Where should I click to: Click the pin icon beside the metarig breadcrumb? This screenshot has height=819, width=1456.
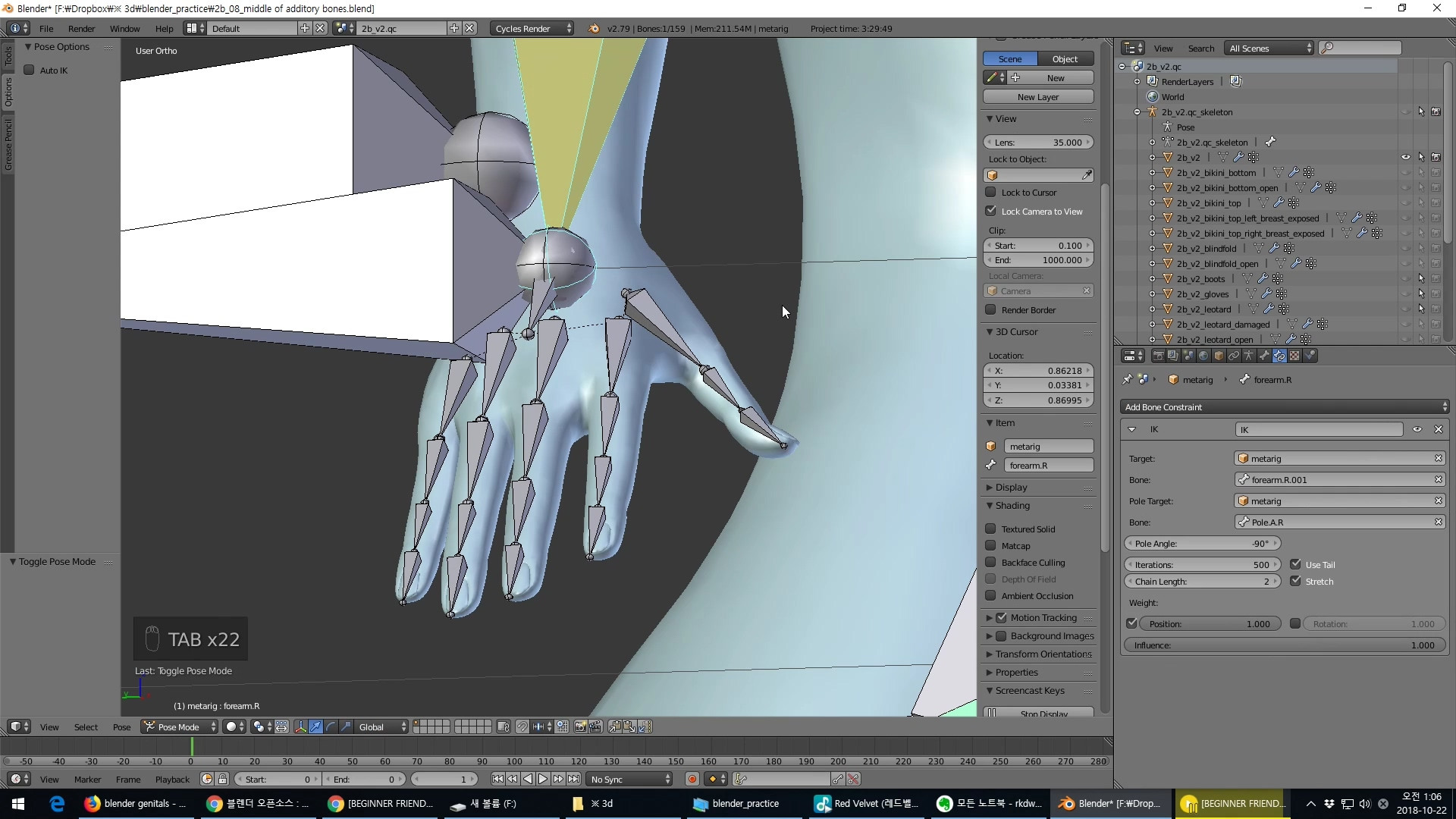pyautogui.click(x=1128, y=379)
